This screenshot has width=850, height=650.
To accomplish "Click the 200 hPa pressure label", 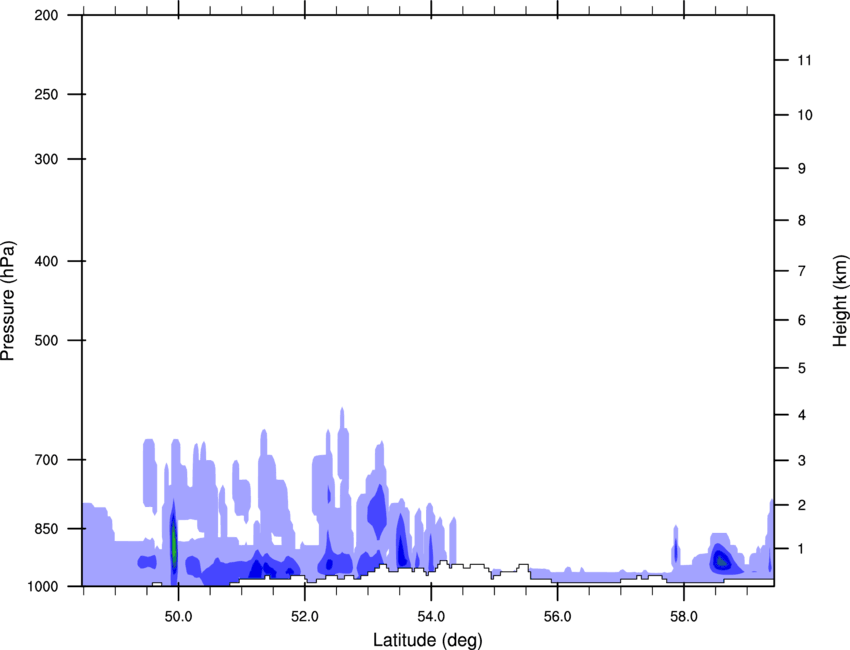I will tap(46, 15).
